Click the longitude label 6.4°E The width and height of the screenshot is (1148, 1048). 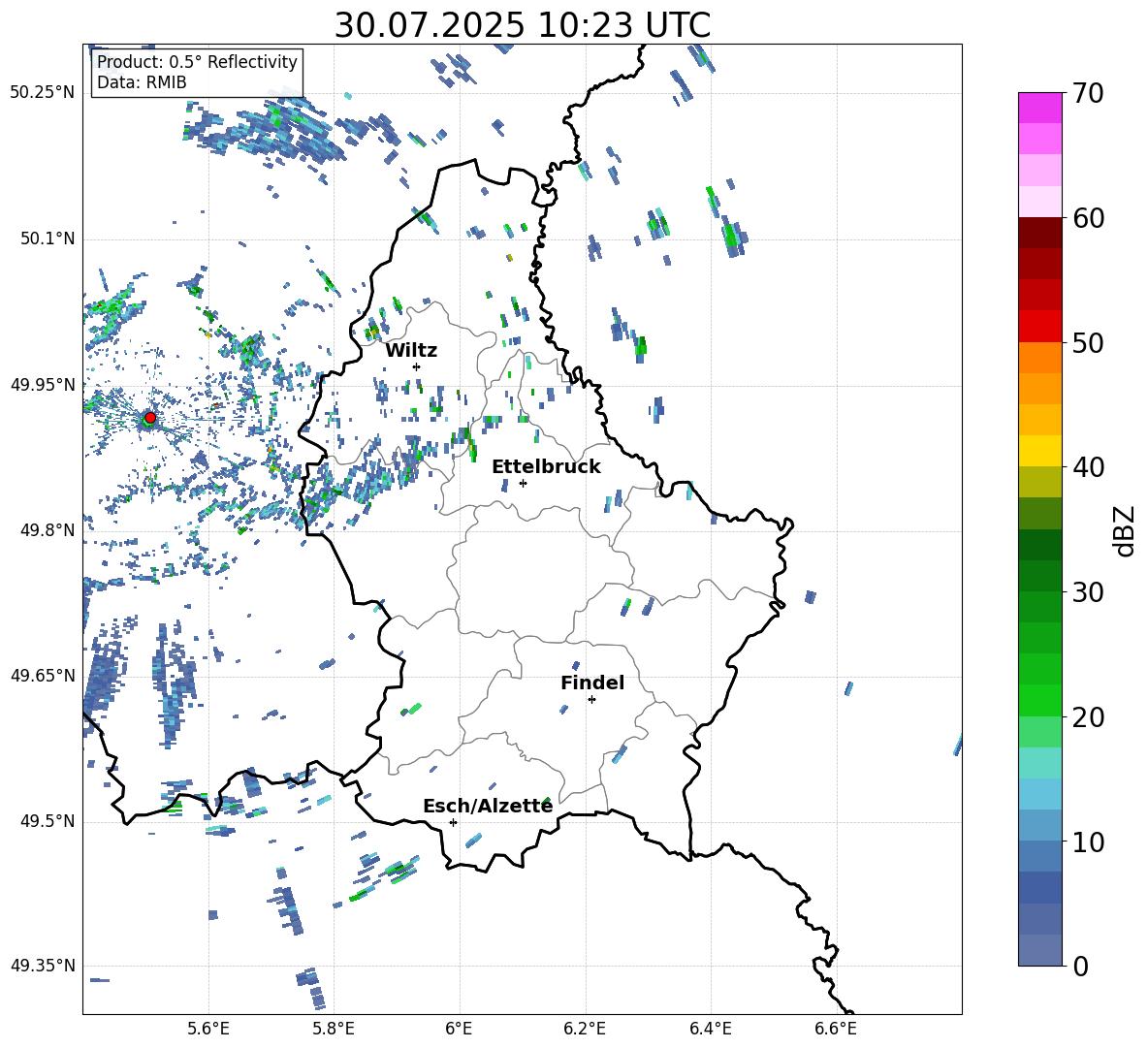pyautogui.click(x=711, y=1029)
